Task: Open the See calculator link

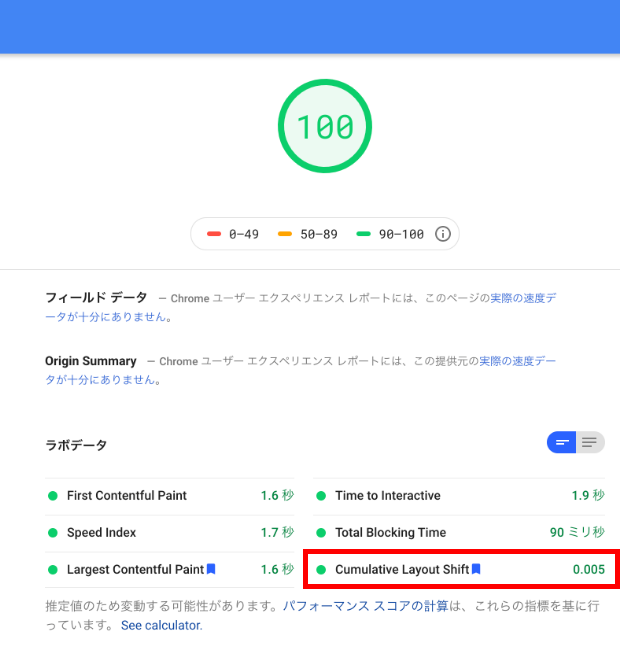Action: pos(161,625)
